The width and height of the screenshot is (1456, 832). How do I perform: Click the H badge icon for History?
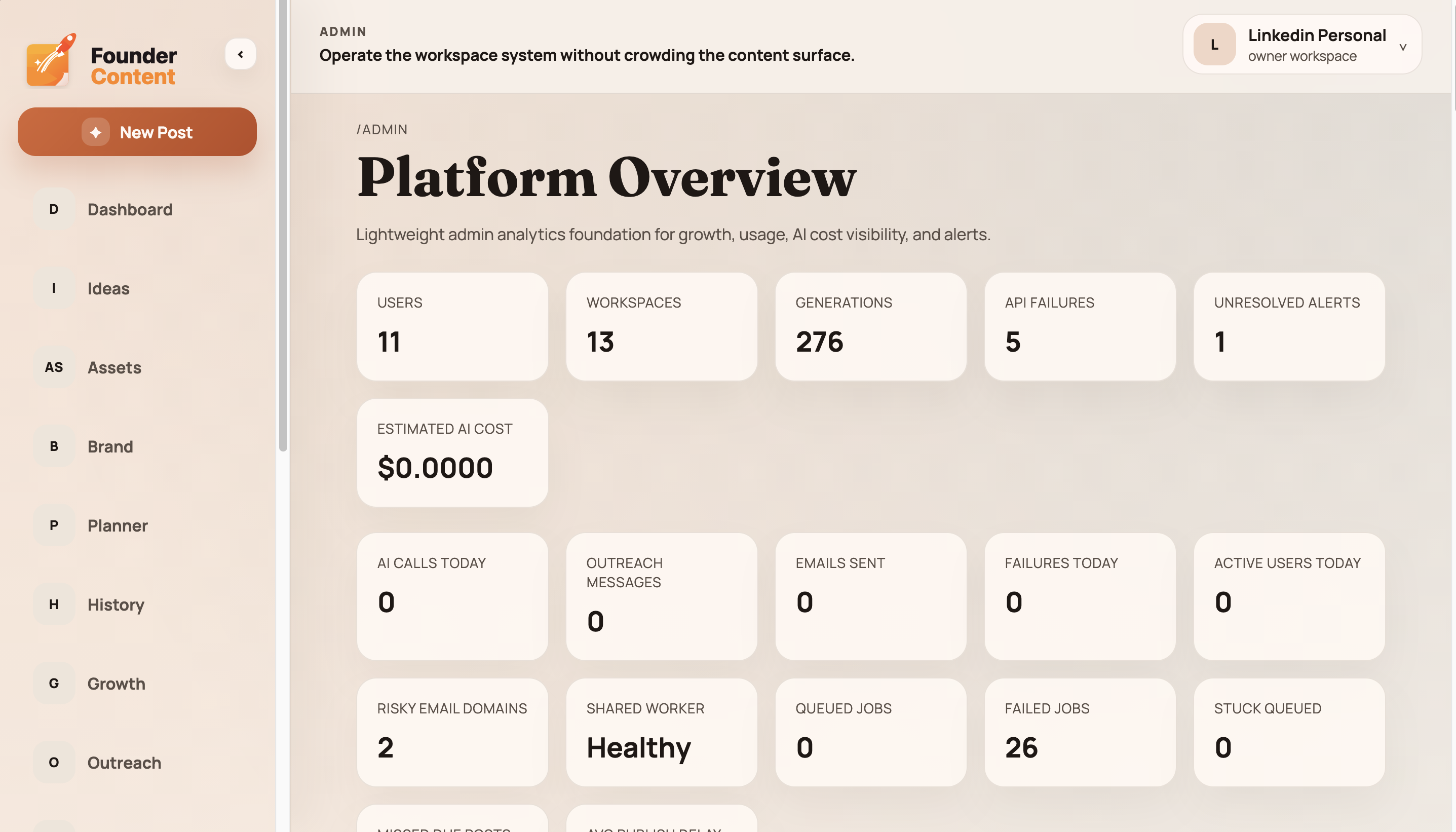[54, 604]
